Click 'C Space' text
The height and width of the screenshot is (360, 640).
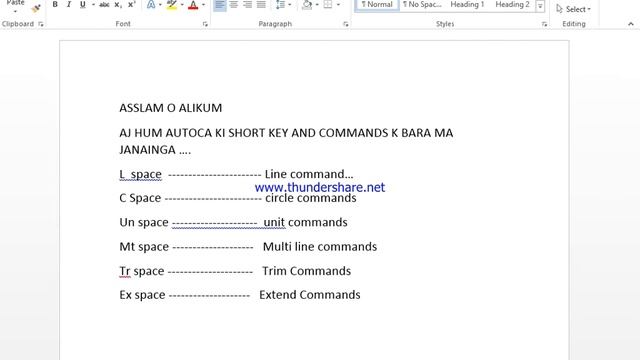tap(140, 198)
